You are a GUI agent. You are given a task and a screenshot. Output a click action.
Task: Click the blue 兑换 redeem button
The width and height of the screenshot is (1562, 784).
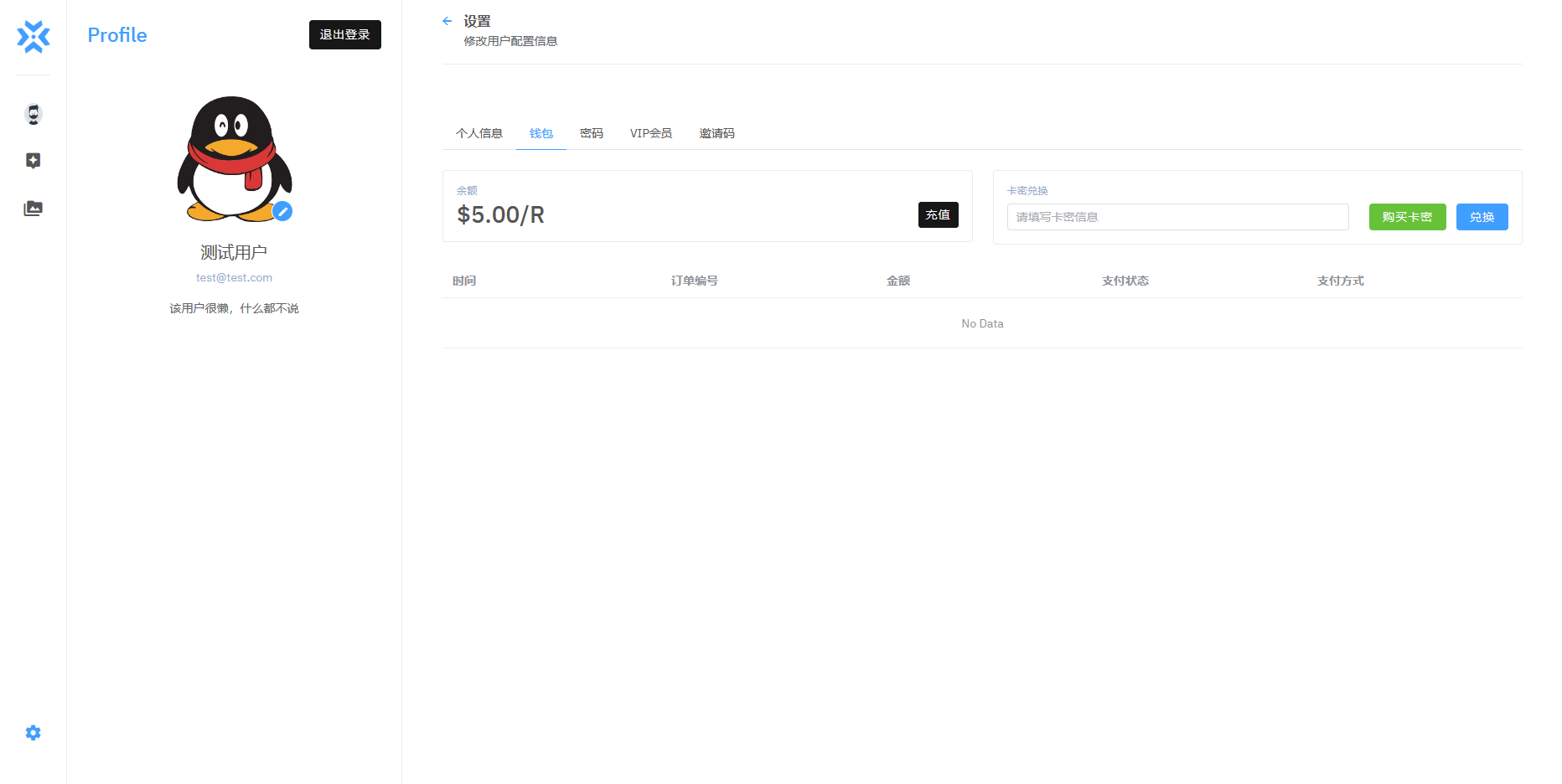(1482, 217)
